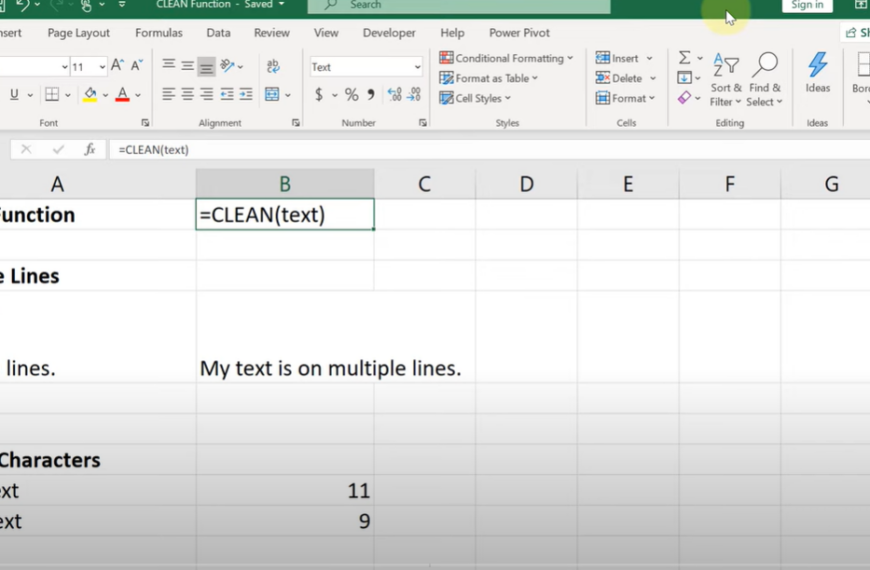Screen dimensions: 870x570
Task: Merge and Center cells
Action: pyautogui.click(x=272, y=94)
